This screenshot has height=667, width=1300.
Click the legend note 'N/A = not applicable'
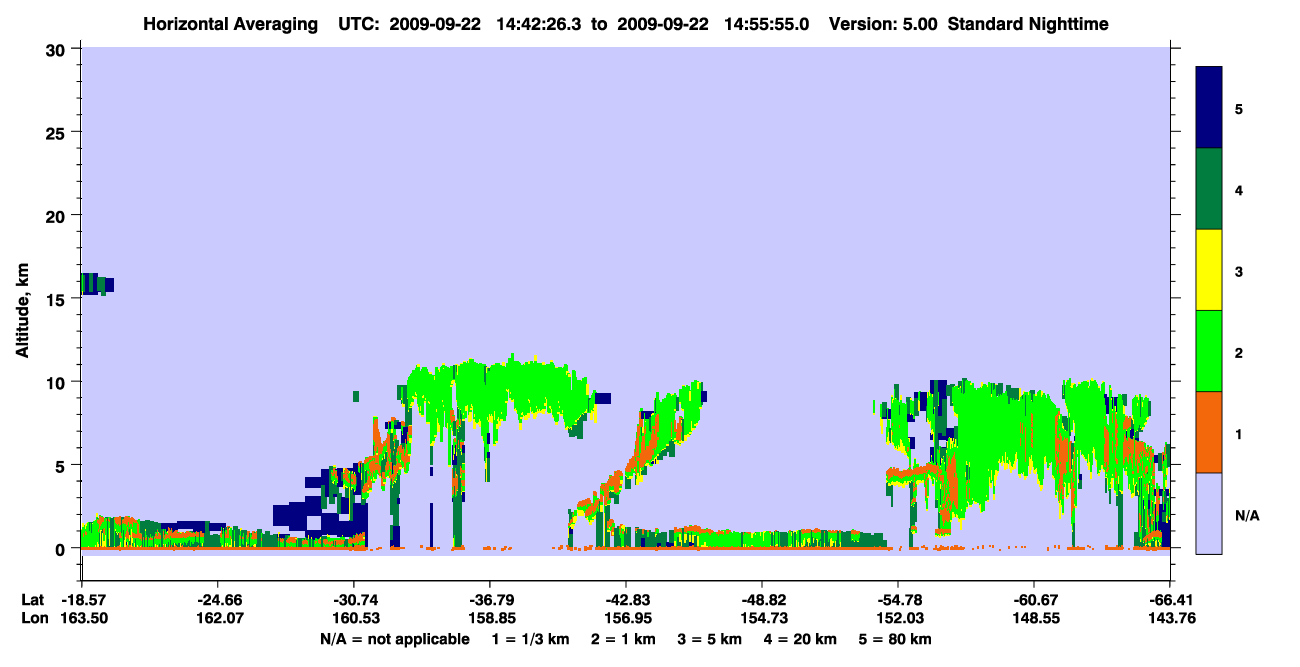394,639
